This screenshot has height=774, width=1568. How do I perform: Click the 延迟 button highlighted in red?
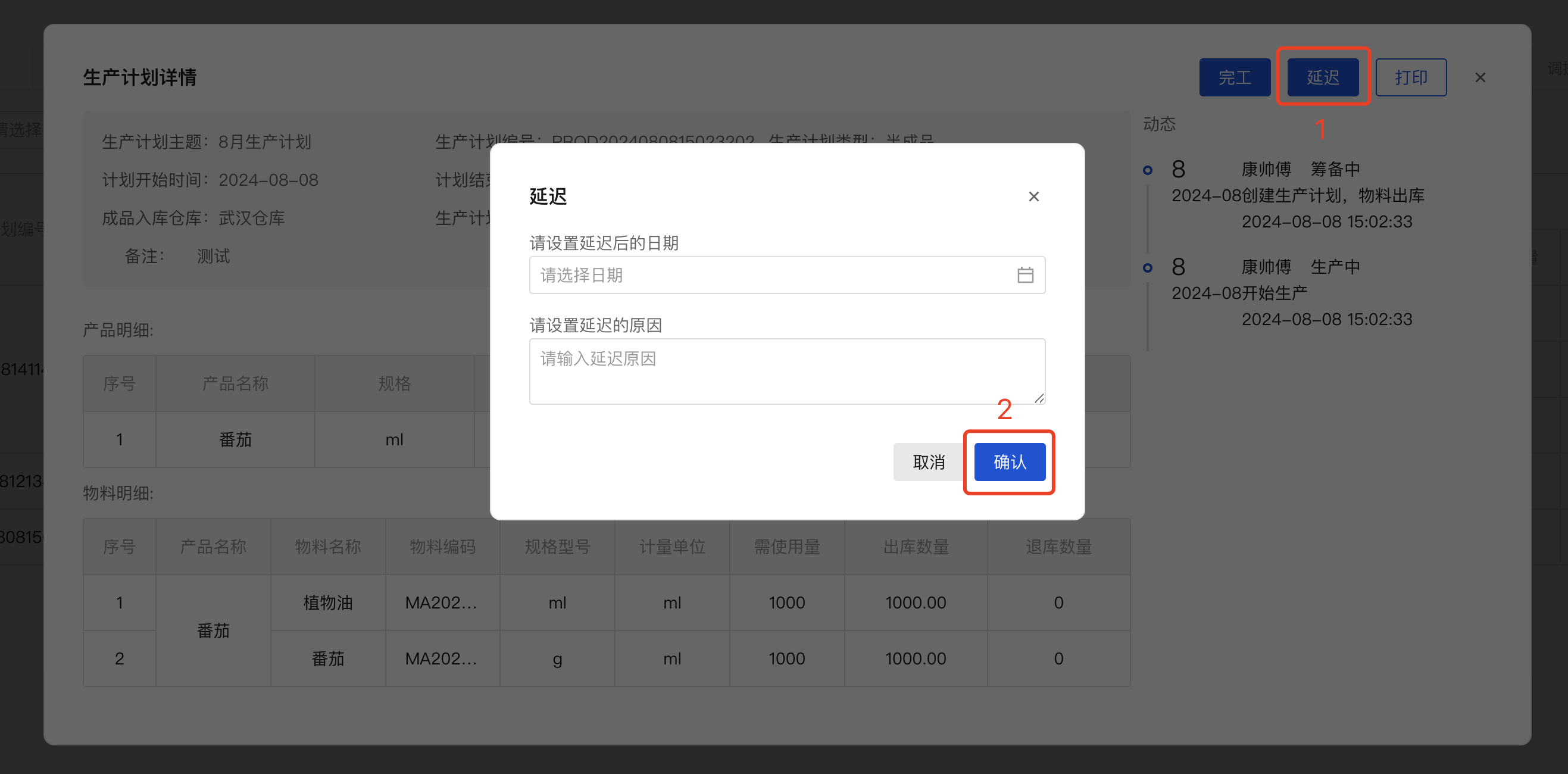[x=1322, y=77]
